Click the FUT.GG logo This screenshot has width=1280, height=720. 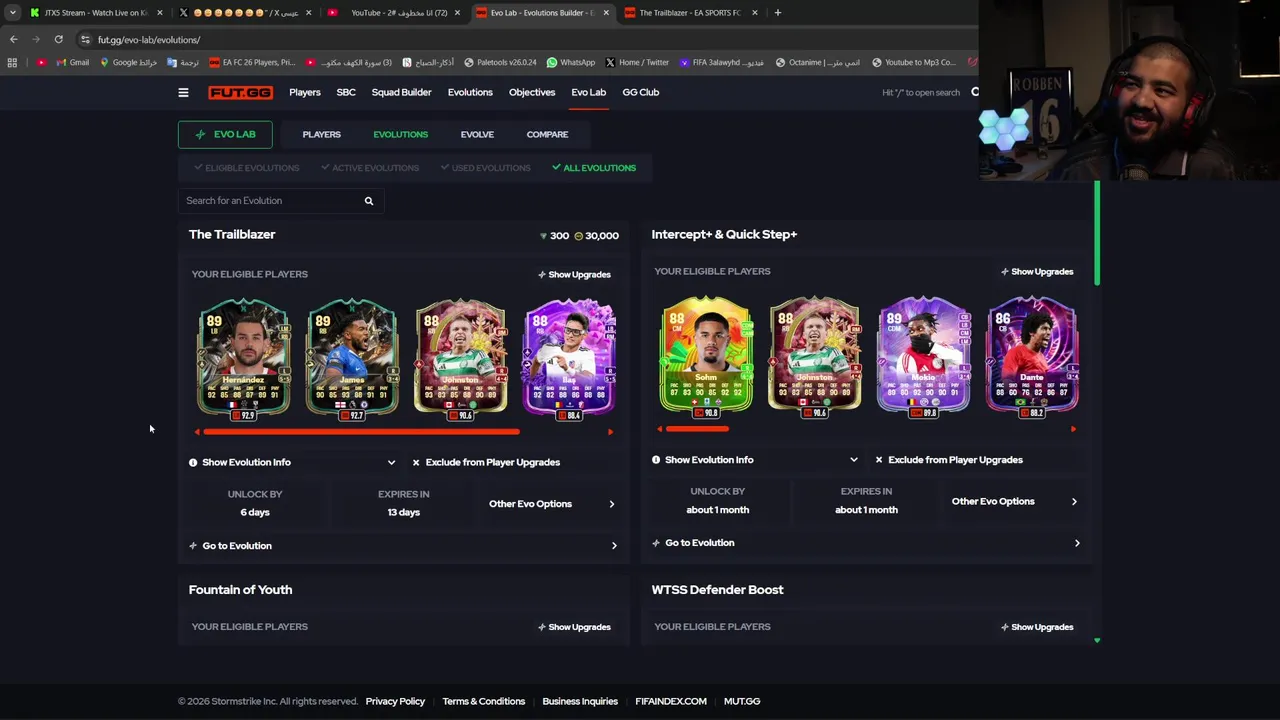click(240, 92)
